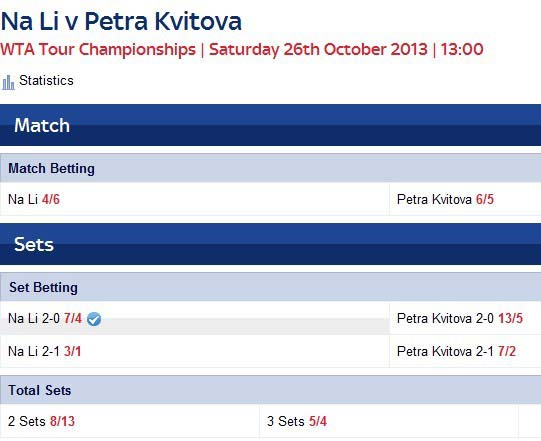Click the blue checkmark beside Na Li 2-0

pos(94,319)
